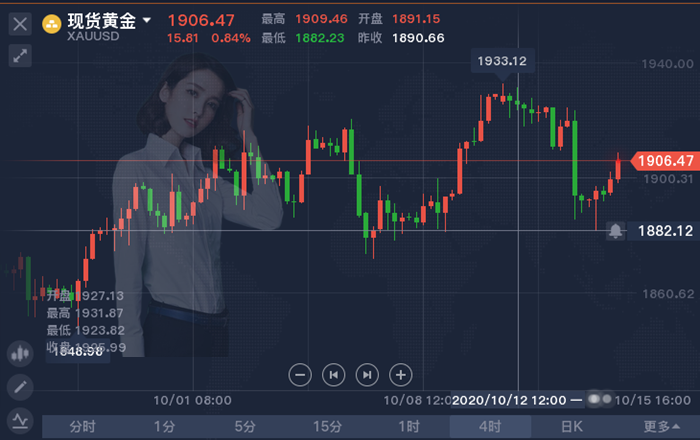Open the candlestick chart type icon
Image resolution: width=700 pixels, height=440 pixels.
click(19, 353)
